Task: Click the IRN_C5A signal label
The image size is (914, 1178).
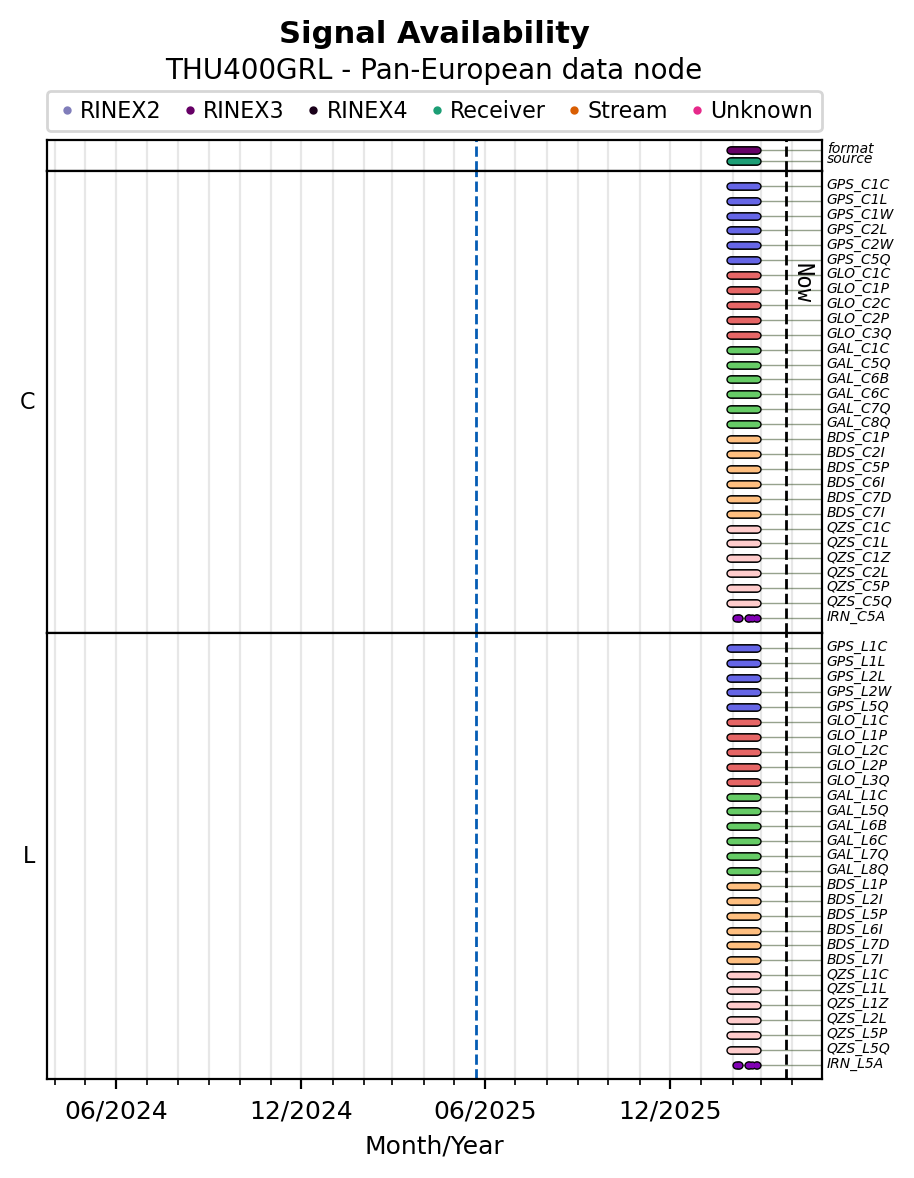Action: [x=855, y=617]
